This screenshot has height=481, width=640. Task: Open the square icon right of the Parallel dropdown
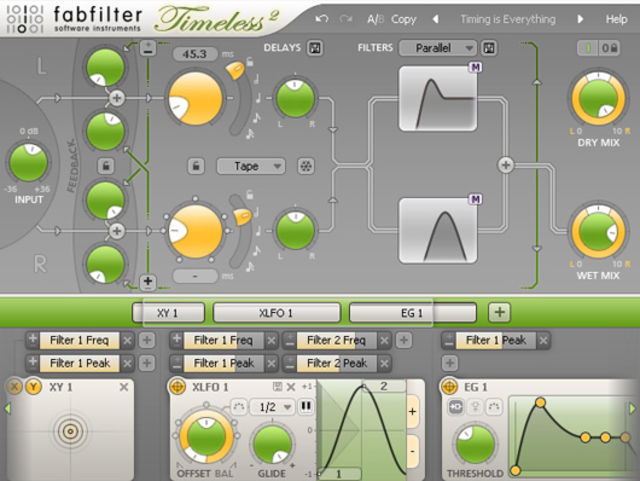pyautogui.click(x=489, y=48)
